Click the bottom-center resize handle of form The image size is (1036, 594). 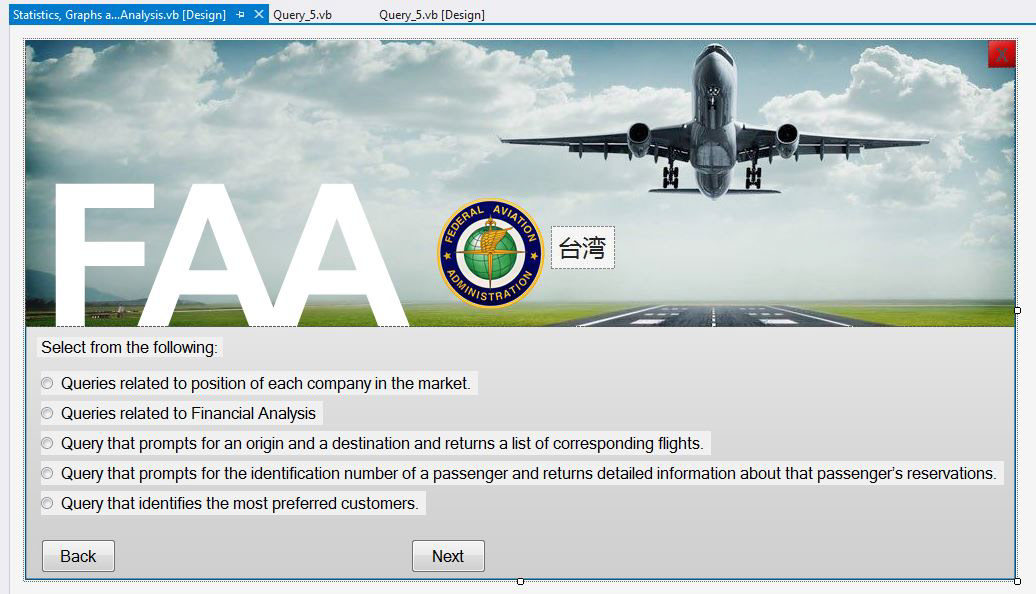[520, 581]
